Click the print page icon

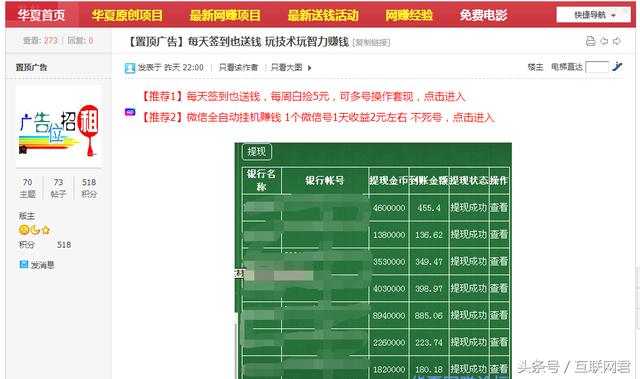point(590,41)
